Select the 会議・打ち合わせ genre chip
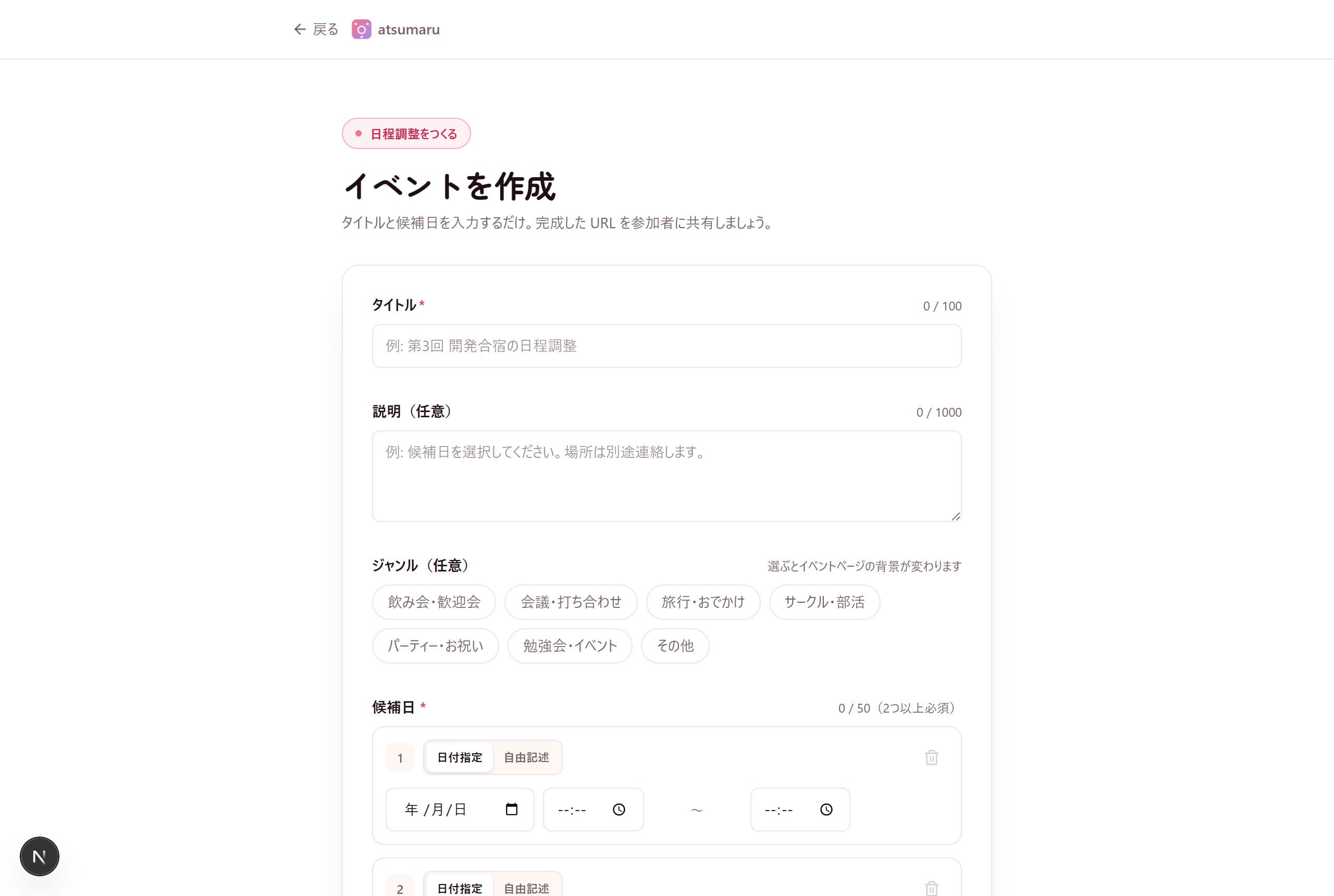The image size is (1334, 896). (x=571, y=602)
